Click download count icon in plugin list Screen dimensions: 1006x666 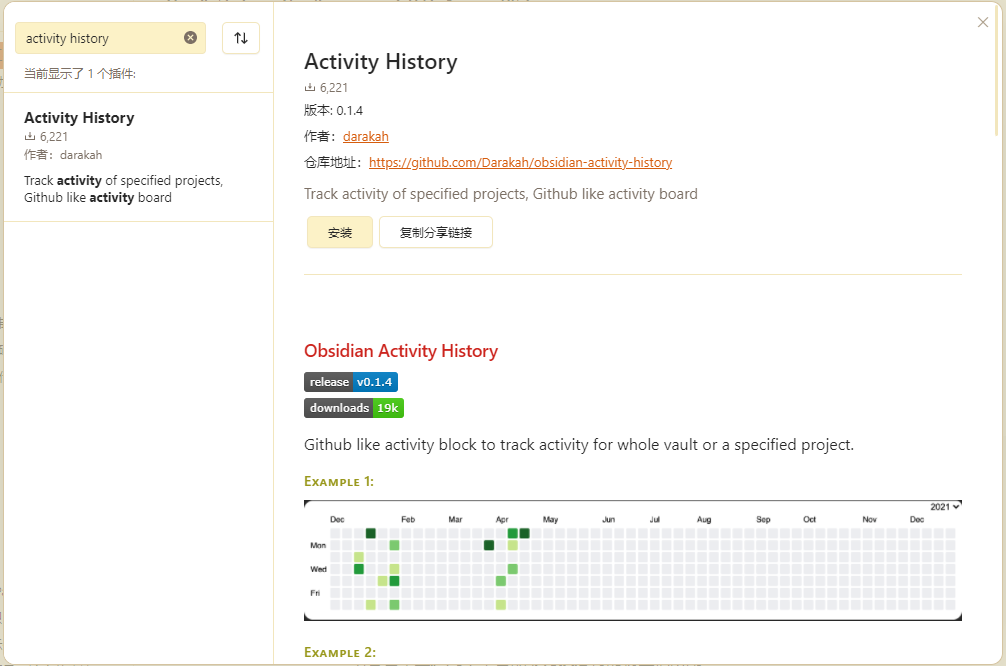pyautogui.click(x=29, y=137)
